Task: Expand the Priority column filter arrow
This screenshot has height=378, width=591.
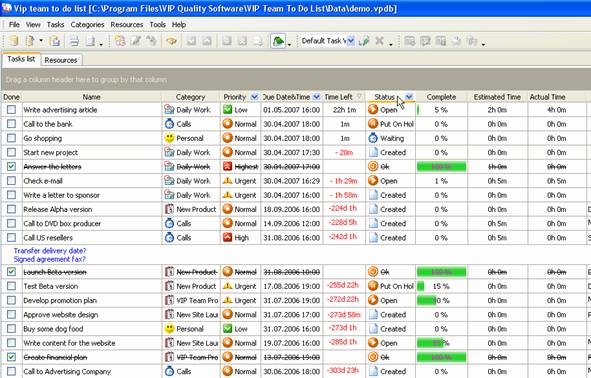Action: (x=254, y=97)
